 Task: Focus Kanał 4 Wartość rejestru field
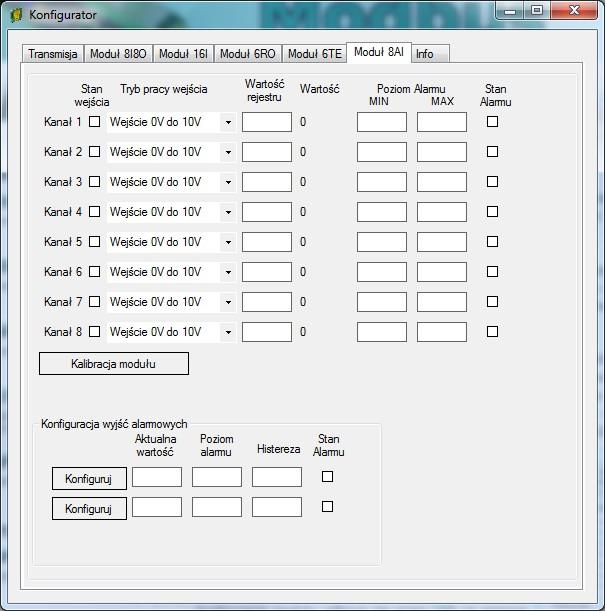(267, 212)
